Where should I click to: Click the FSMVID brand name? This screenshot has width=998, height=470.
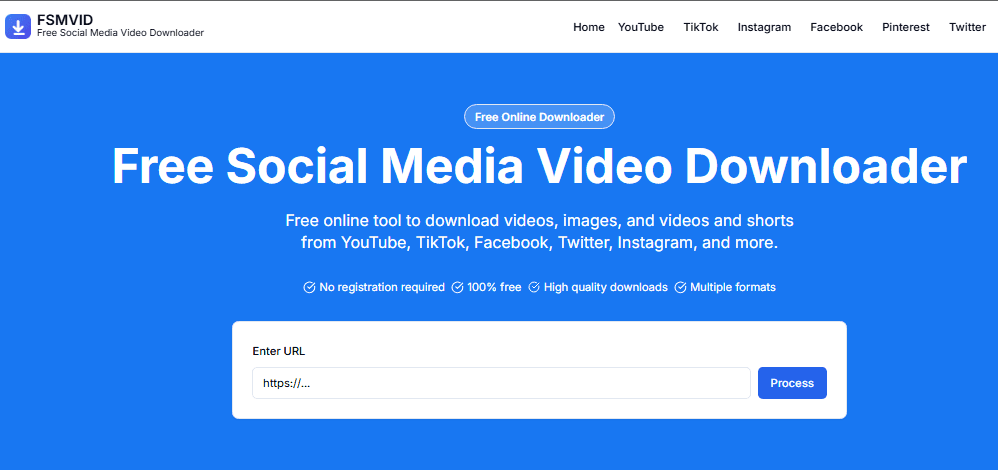coord(65,20)
